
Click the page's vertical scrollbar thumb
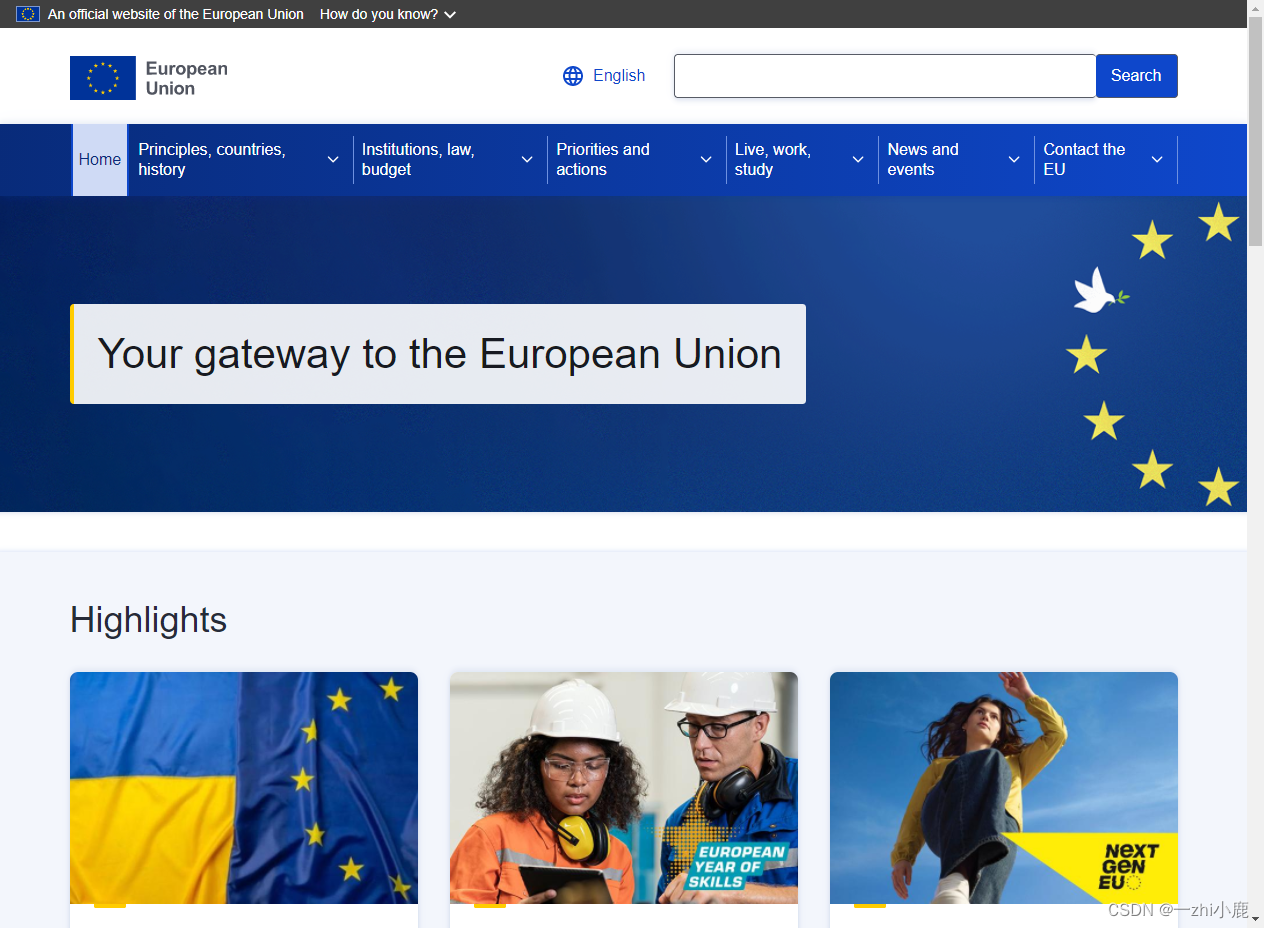tap(1255, 130)
